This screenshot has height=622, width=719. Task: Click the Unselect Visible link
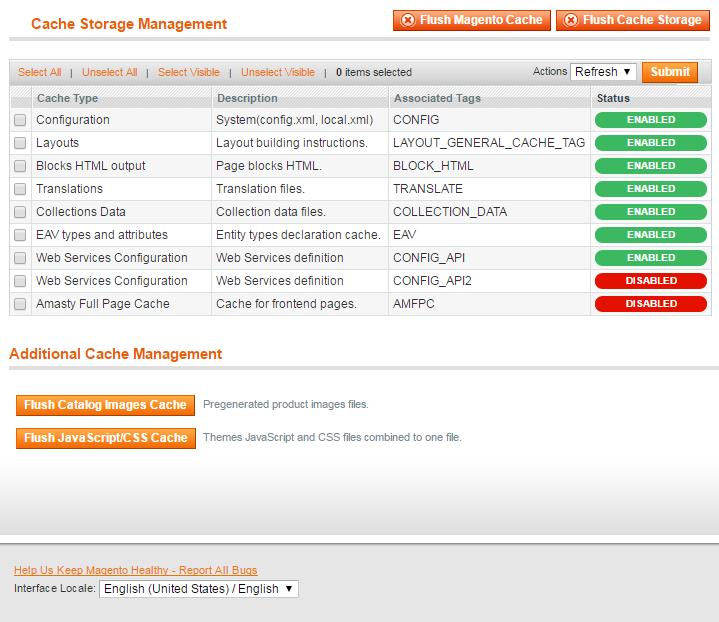click(277, 72)
